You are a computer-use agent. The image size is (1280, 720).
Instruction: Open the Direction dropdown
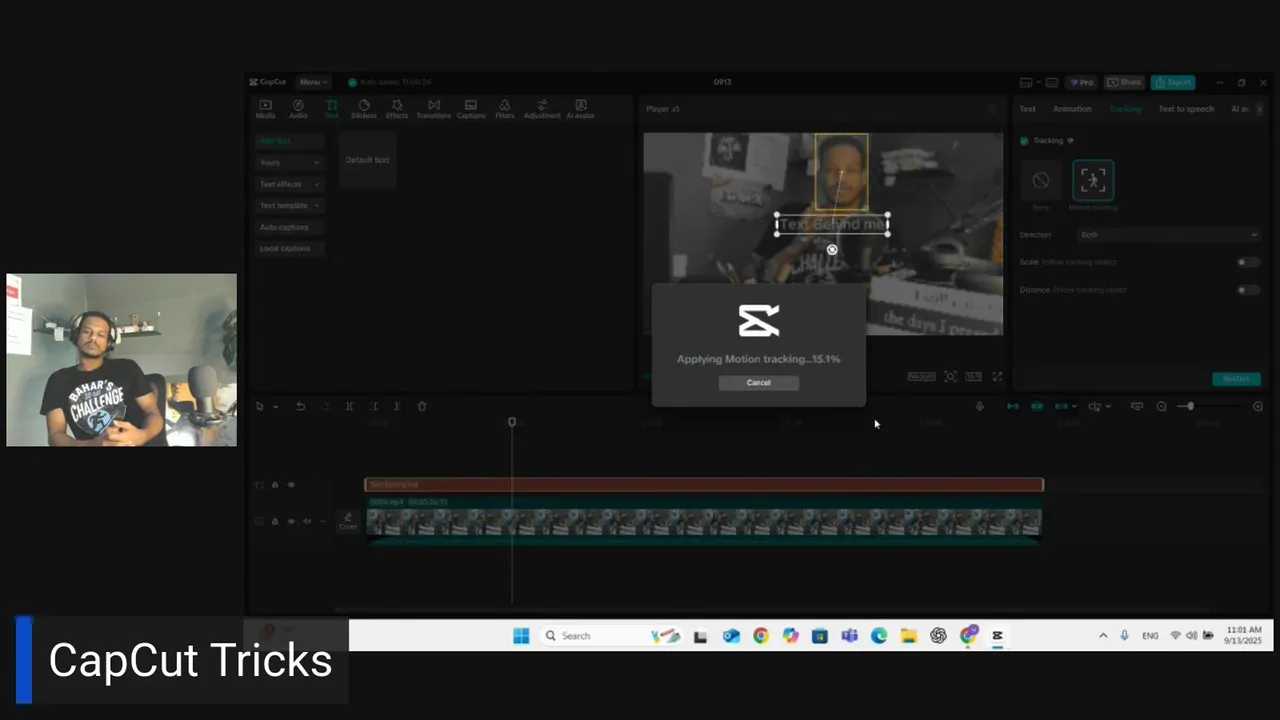(1168, 235)
